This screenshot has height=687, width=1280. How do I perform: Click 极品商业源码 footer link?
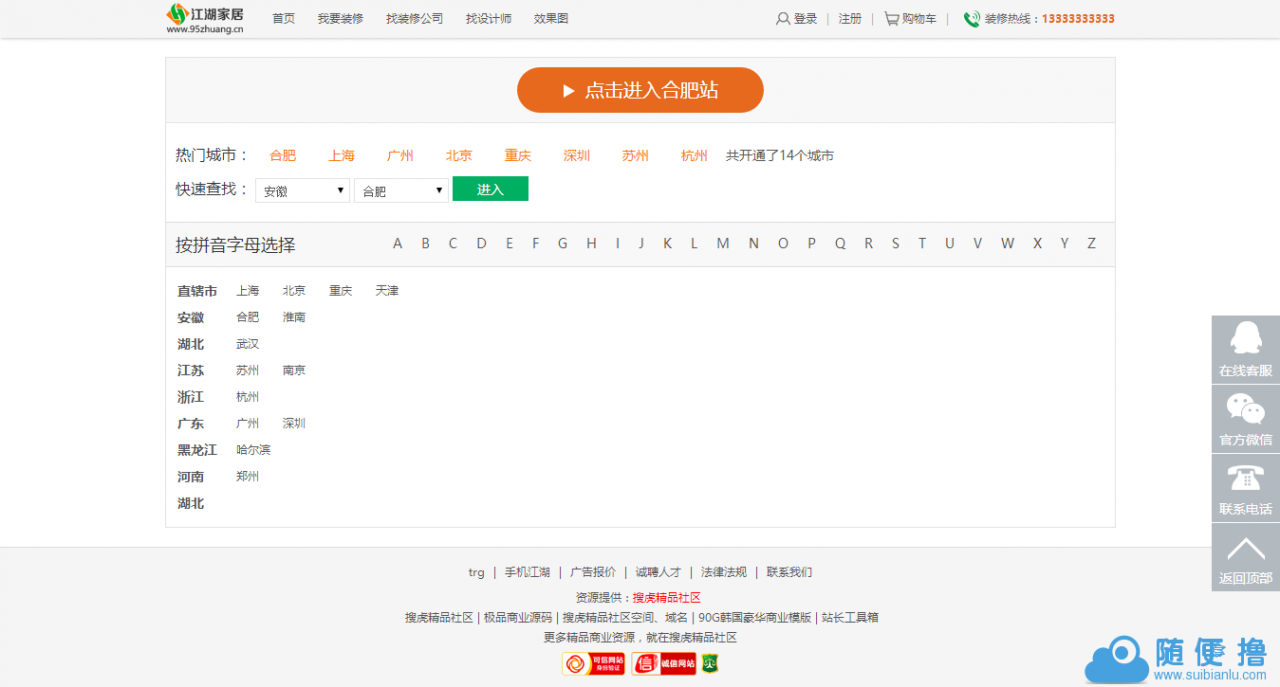(518, 618)
